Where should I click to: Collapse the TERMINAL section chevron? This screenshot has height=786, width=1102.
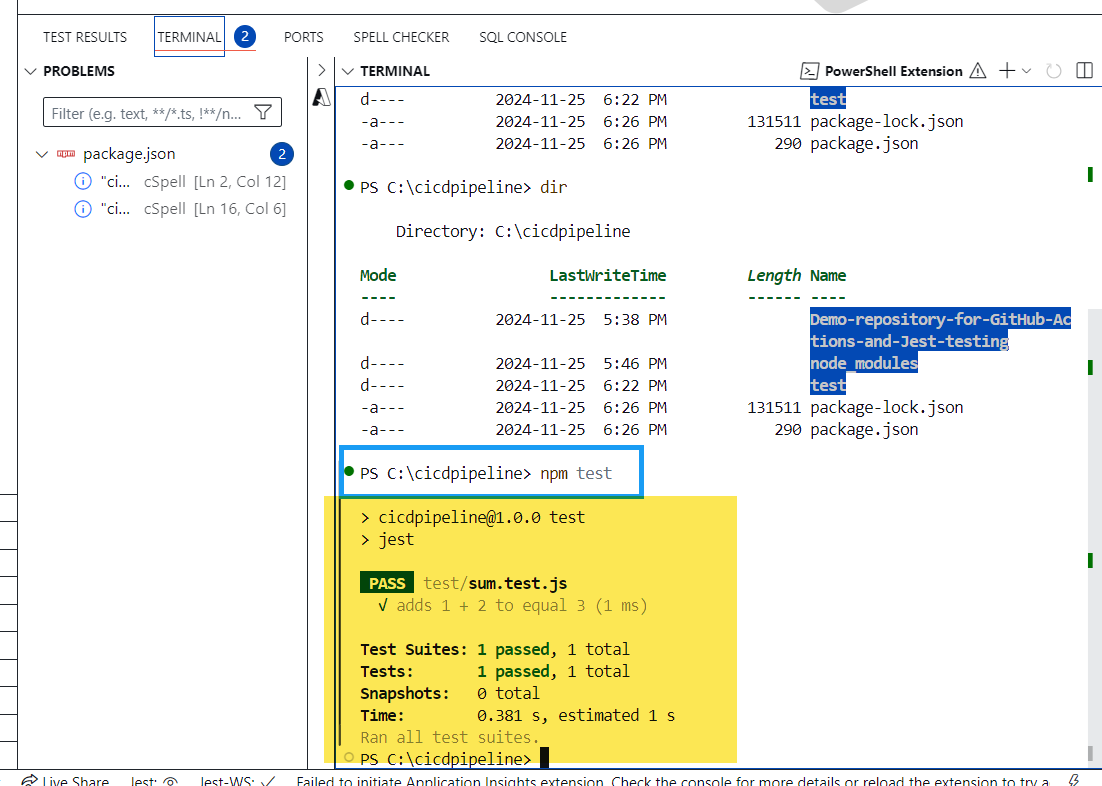click(347, 71)
